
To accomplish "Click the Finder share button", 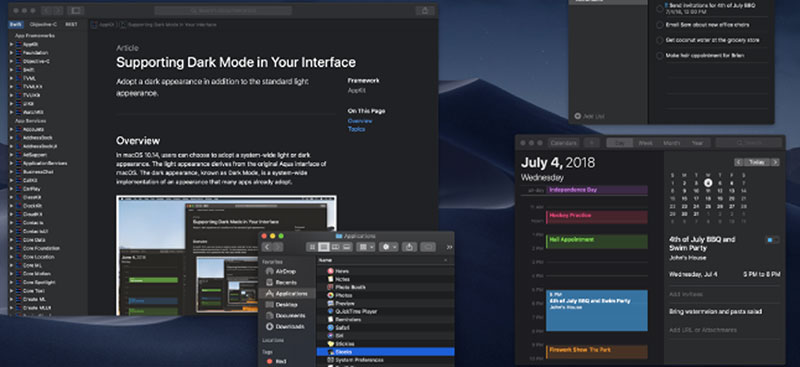I will (x=409, y=247).
